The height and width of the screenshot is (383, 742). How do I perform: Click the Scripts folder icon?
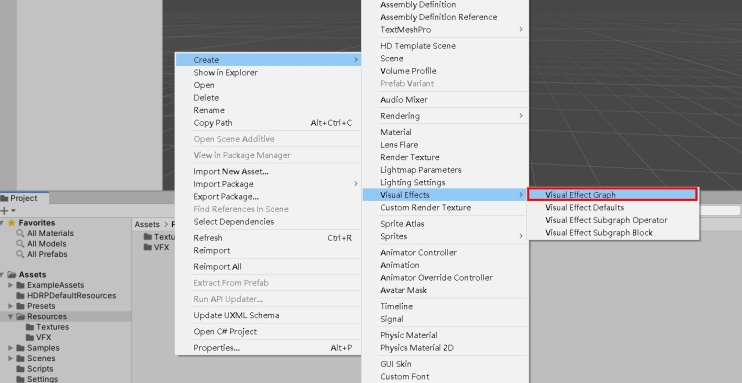click(x=20, y=369)
